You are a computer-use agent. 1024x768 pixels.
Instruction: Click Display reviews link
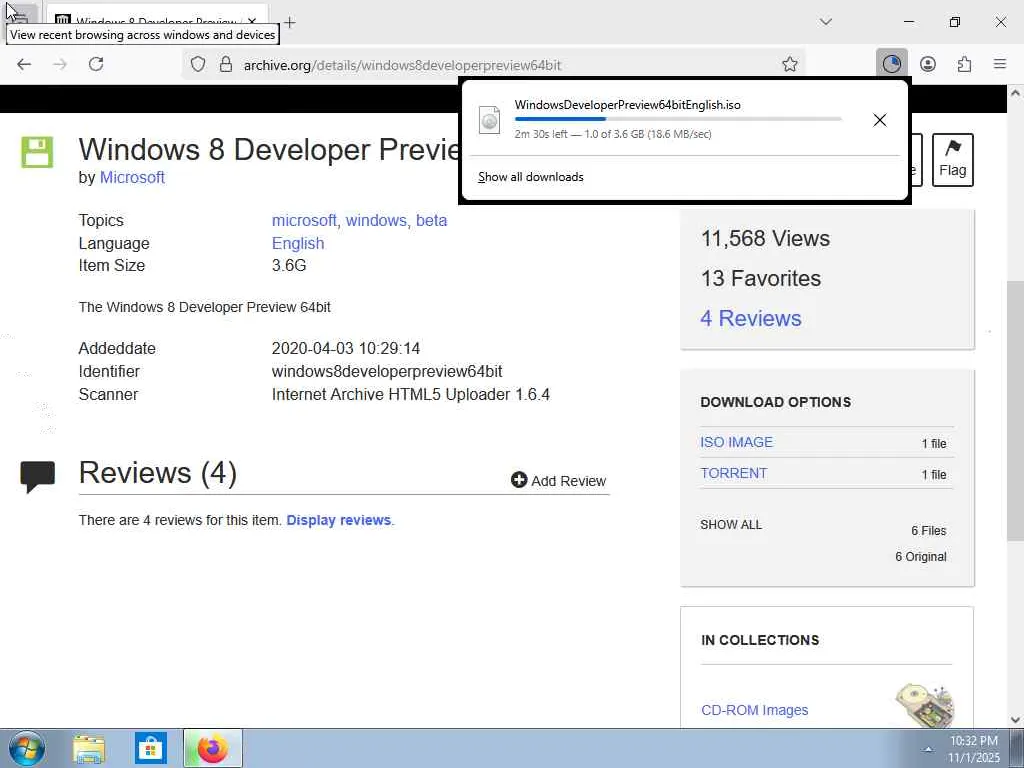point(338,520)
